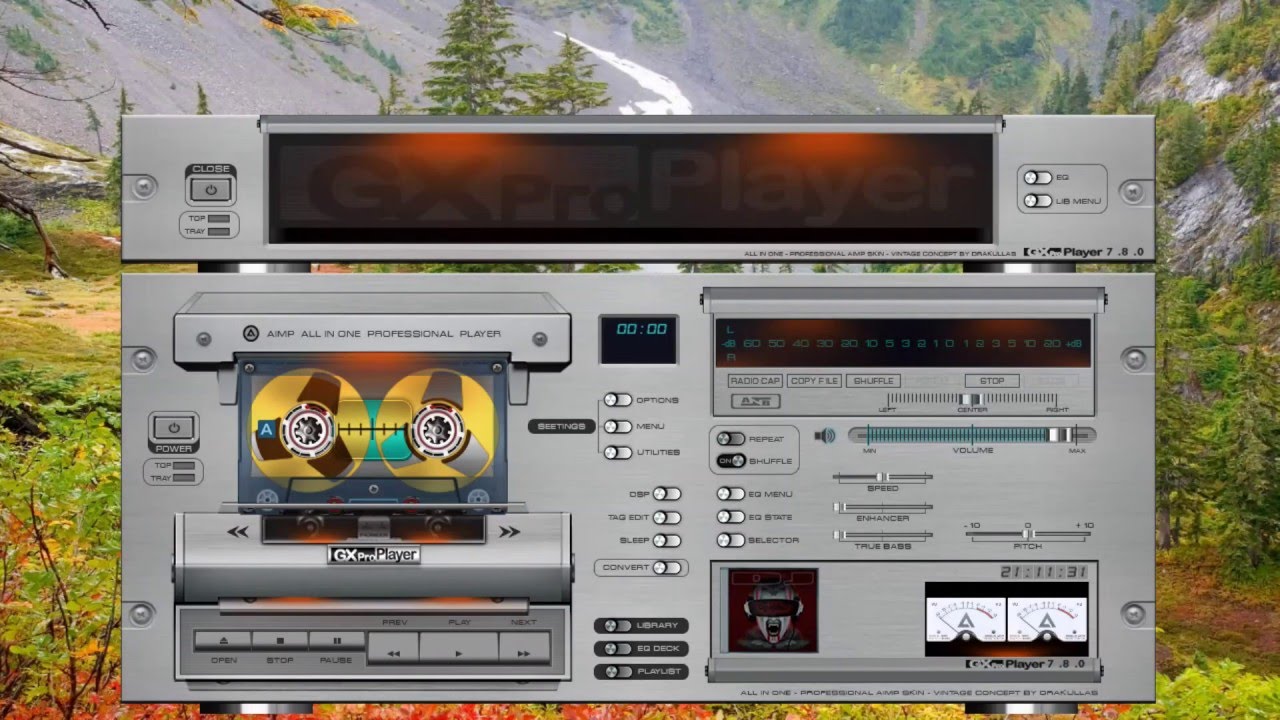Click the 21:11:31 clock display
Viewport: 1280px width, 720px height.
(1045, 572)
